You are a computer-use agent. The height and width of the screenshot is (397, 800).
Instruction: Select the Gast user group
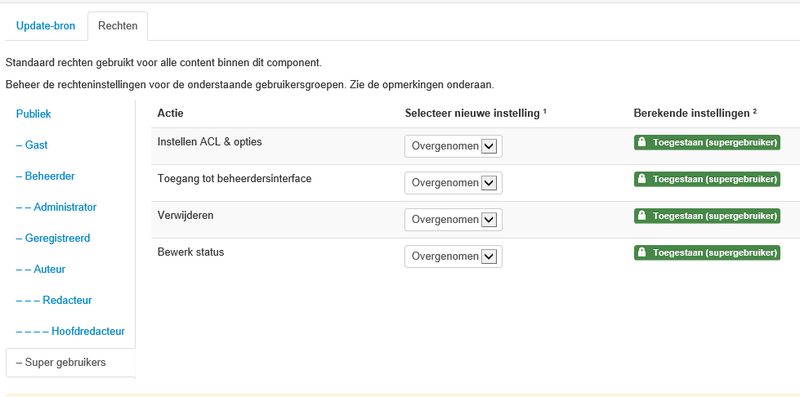tap(32, 145)
